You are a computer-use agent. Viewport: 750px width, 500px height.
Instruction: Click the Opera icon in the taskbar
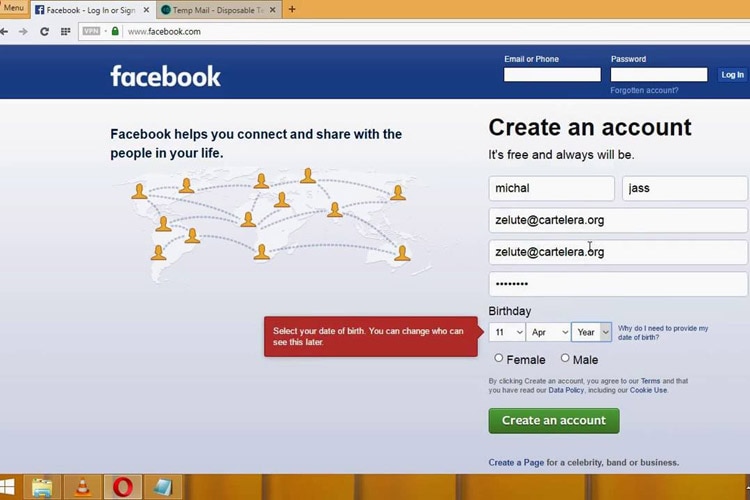tap(124, 487)
